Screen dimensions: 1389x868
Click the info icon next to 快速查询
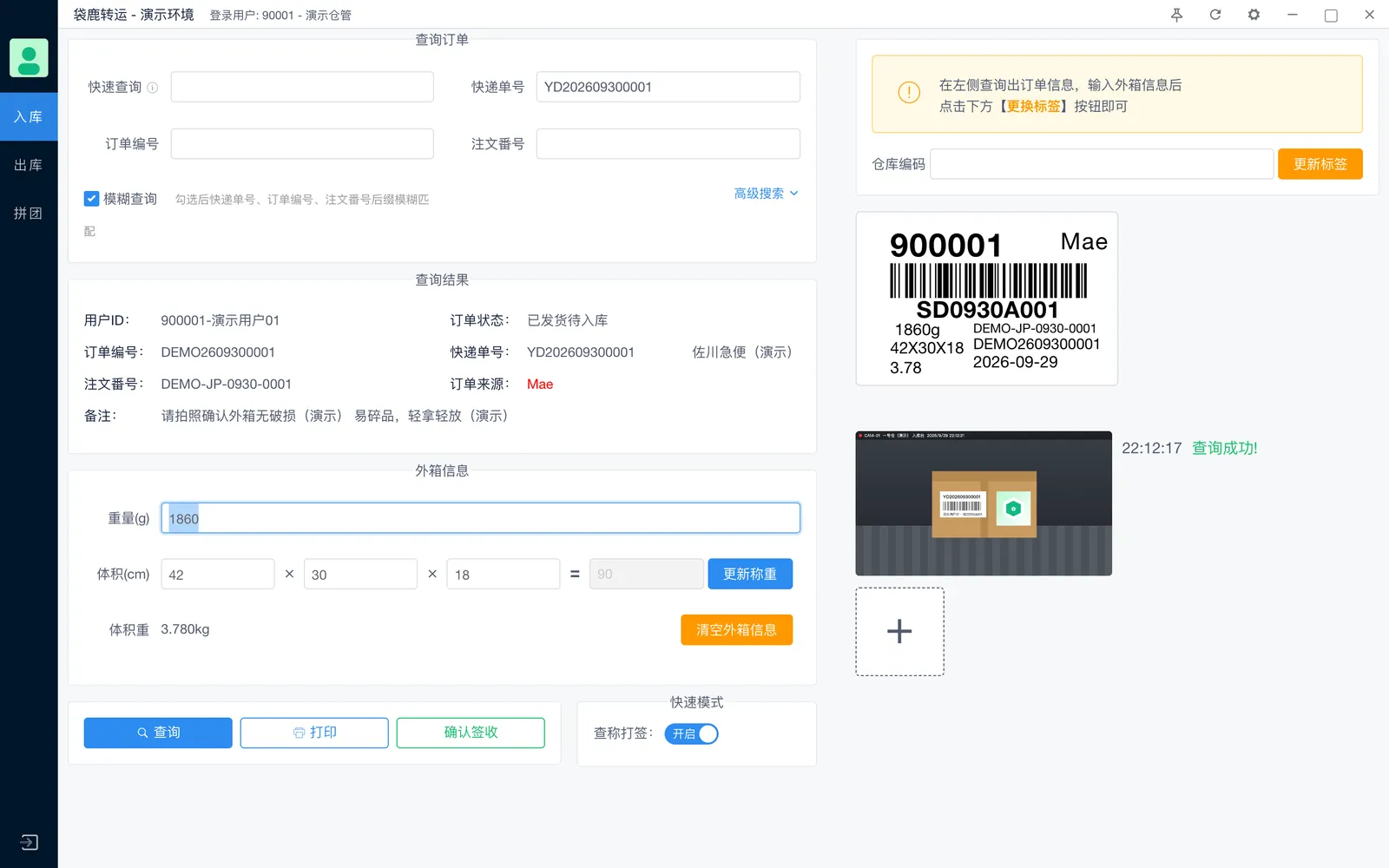(153, 88)
